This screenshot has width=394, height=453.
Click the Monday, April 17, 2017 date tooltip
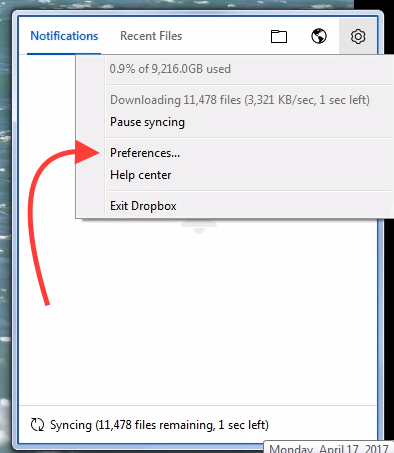(x=329, y=448)
